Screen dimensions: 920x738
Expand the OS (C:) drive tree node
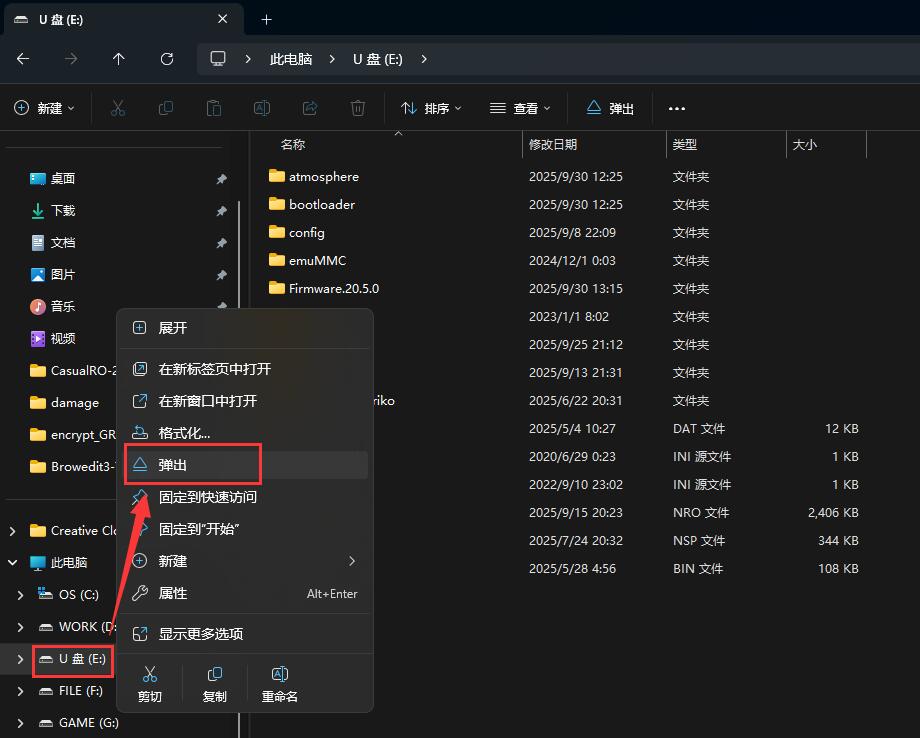(x=21, y=595)
